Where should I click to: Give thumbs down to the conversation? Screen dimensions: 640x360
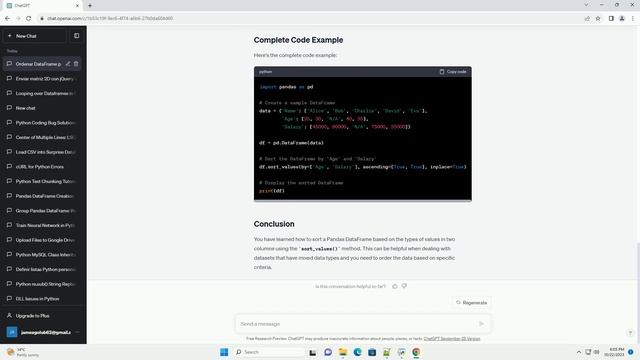tap(404, 286)
